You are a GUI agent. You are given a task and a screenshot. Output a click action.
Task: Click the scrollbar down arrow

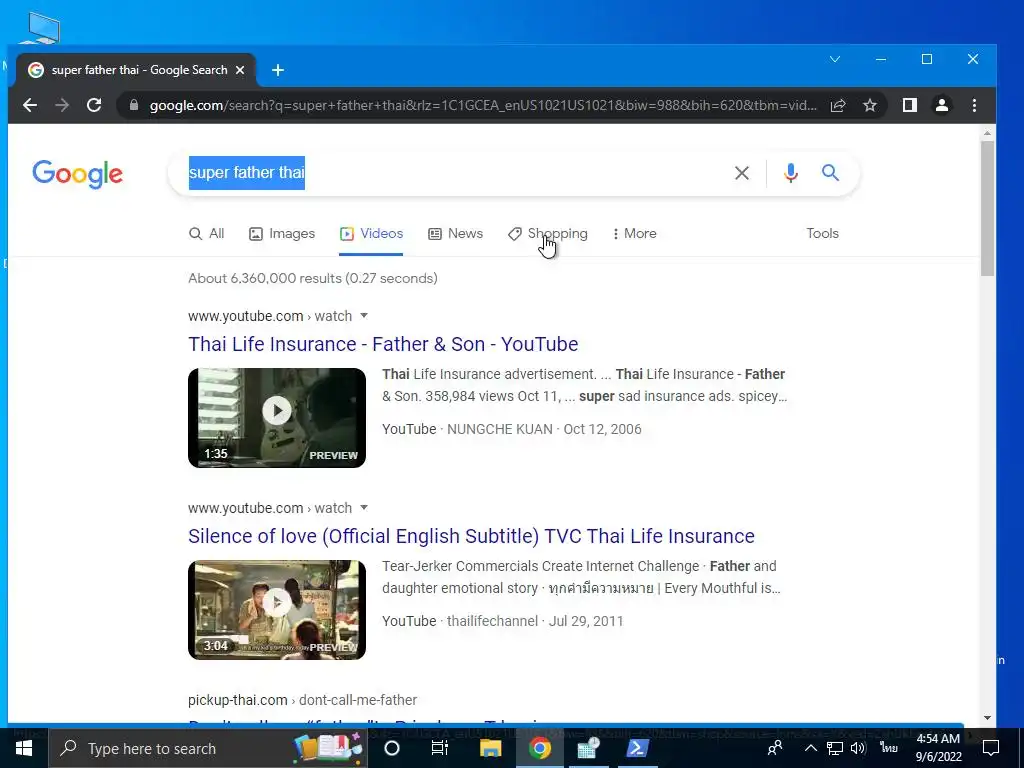[987, 718]
